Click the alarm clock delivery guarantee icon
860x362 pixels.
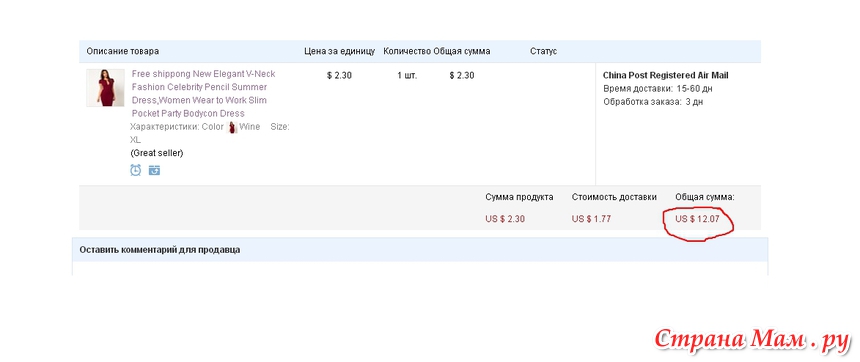click(x=135, y=170)
